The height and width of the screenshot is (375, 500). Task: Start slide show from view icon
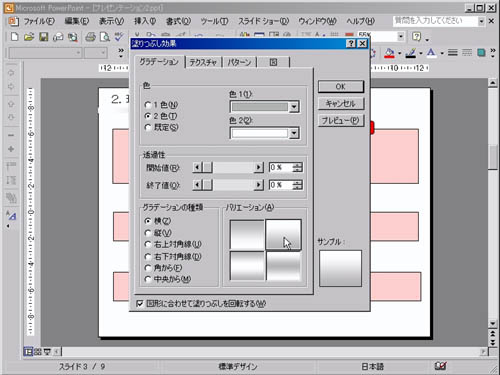pos(47,352)
